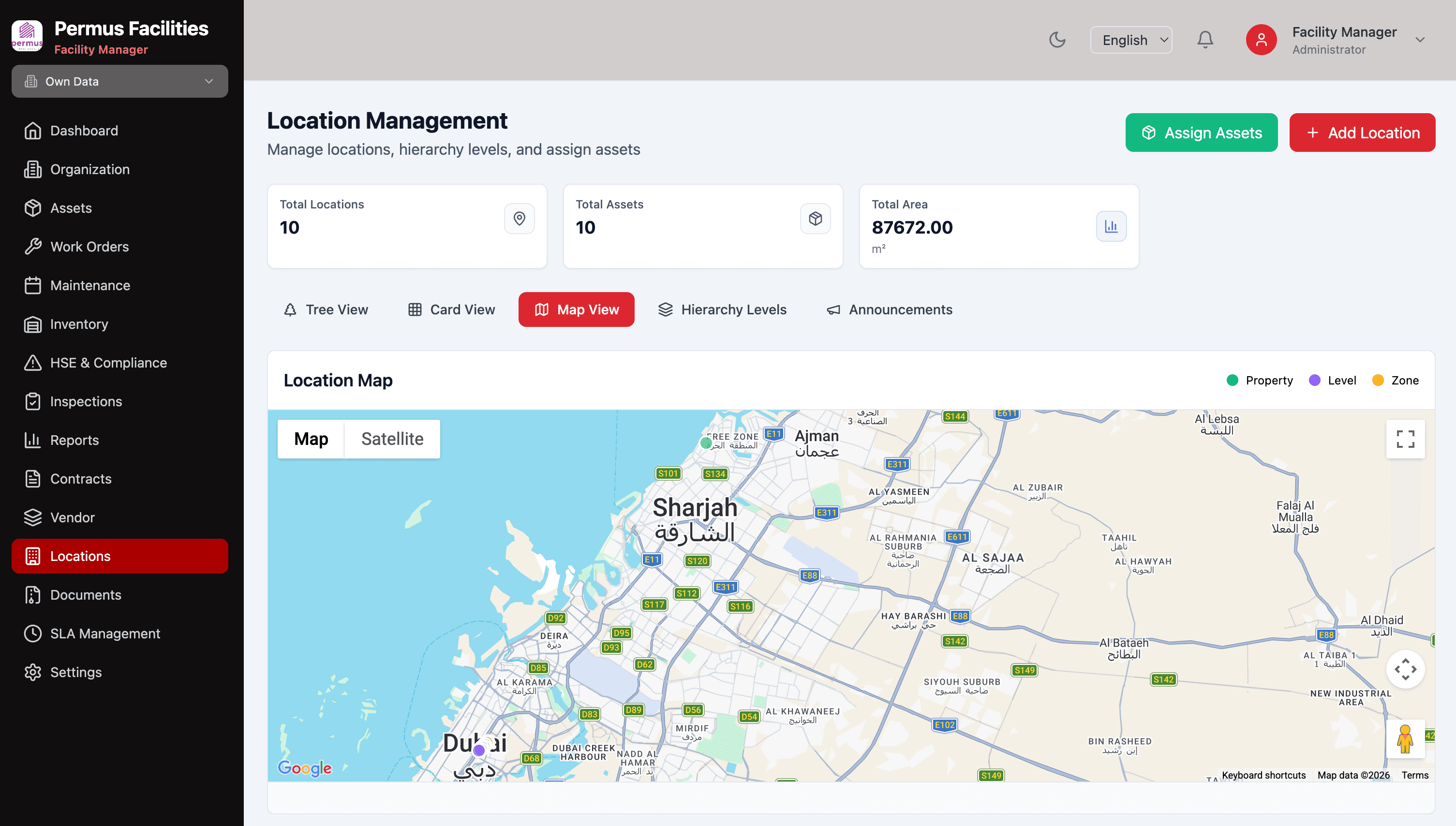Select the Work Orders sidebar icon
Image resolution: width=1456 pixels, height=826 pixels.
[x=33, y=246]
